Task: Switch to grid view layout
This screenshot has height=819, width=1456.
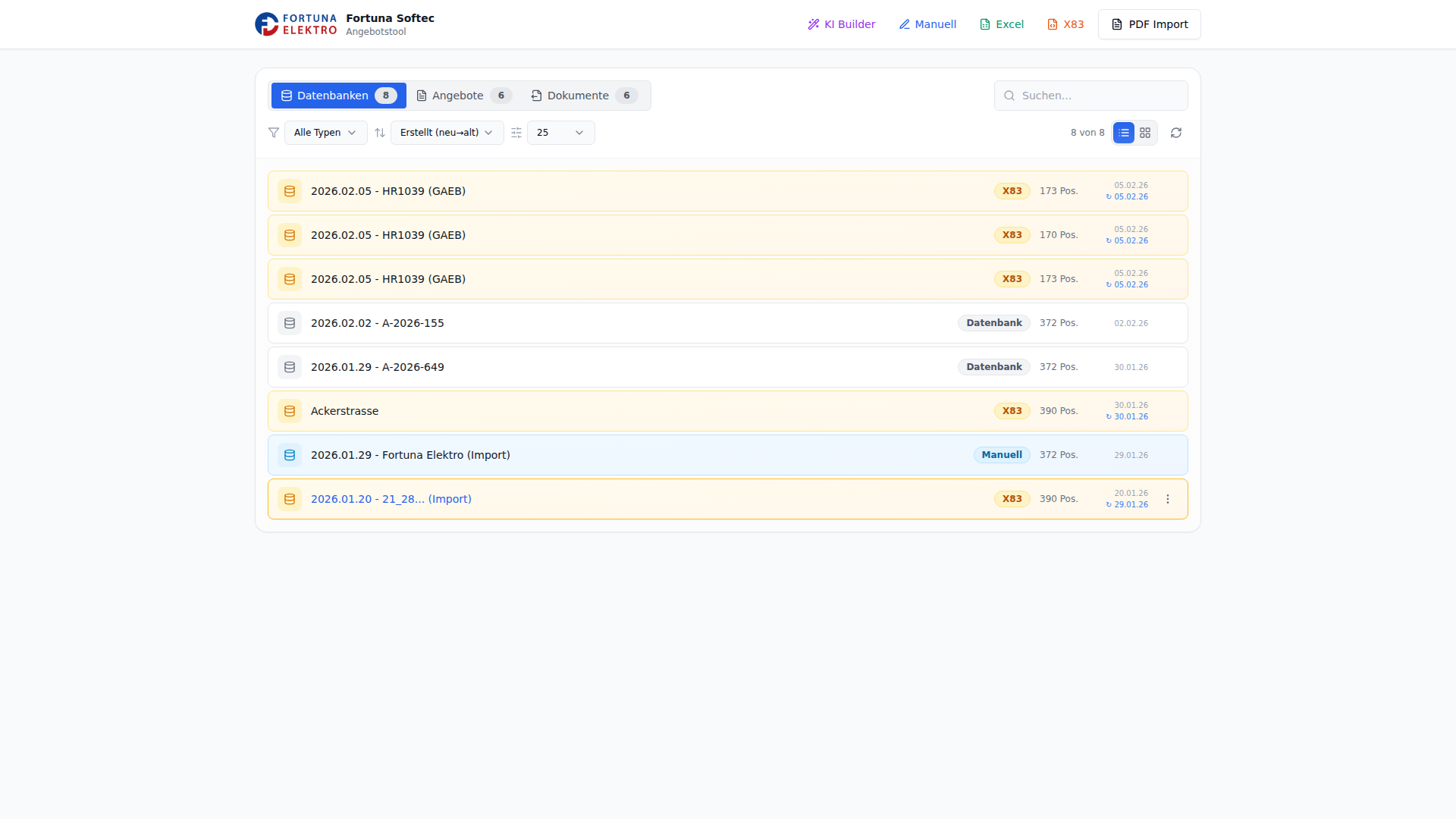Action: point(1145,133)
